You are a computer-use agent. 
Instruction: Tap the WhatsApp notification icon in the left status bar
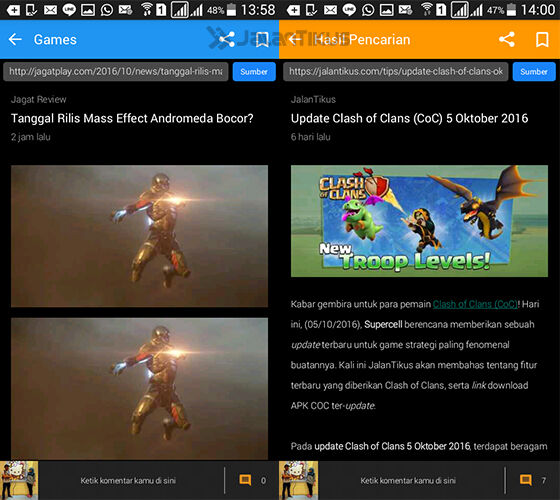pos(106,10)
